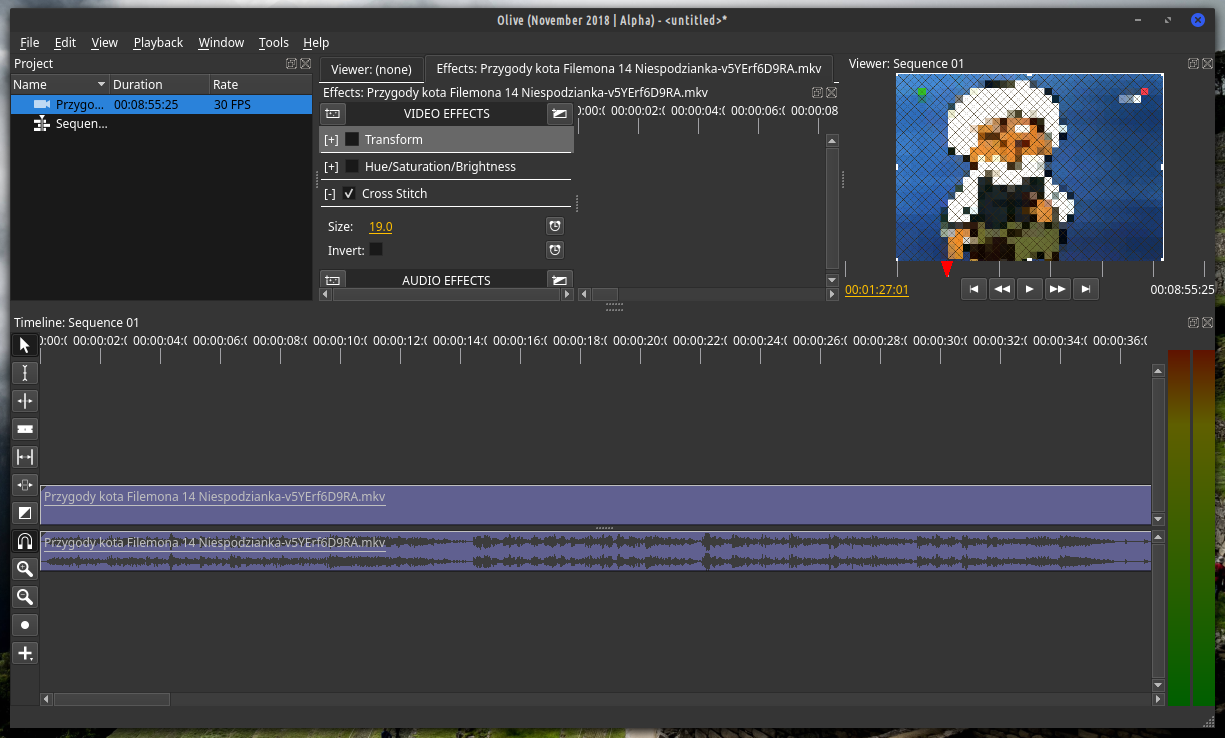Click the viewer preview image

[x=1029, y=166]
